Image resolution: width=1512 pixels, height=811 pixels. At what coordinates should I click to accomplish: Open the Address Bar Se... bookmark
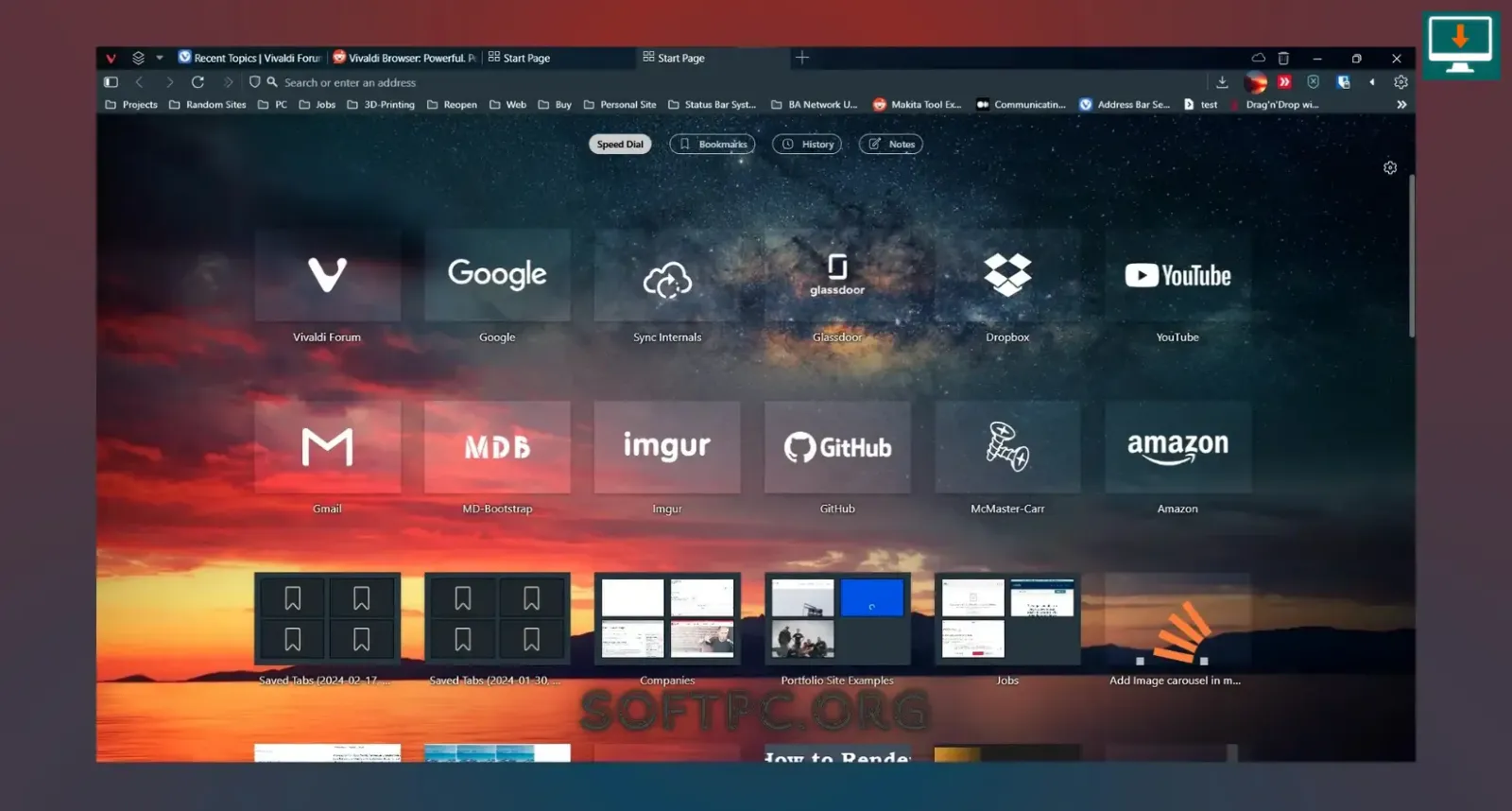click(1125, 105)
